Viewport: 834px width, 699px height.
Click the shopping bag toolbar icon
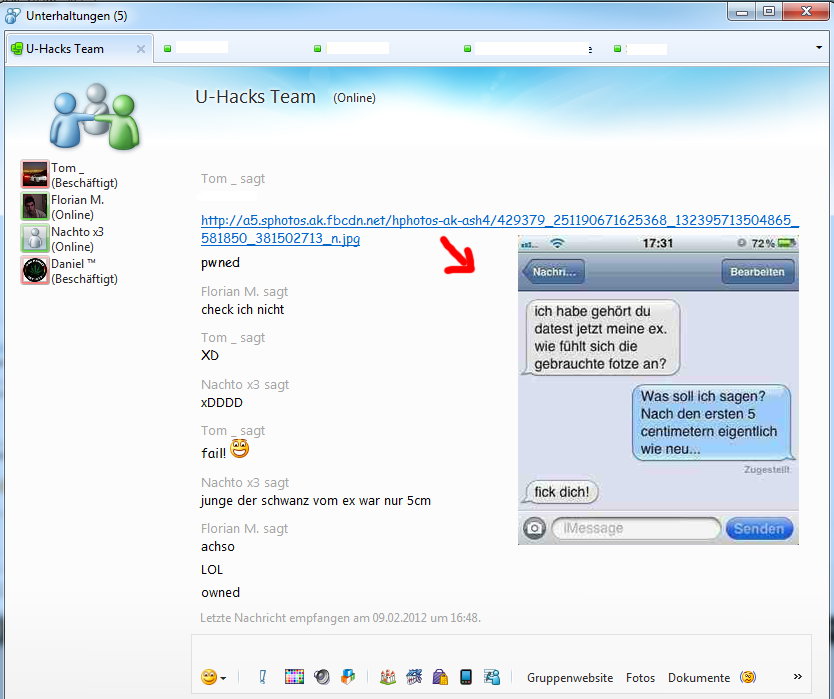click(x=440, y=677)
